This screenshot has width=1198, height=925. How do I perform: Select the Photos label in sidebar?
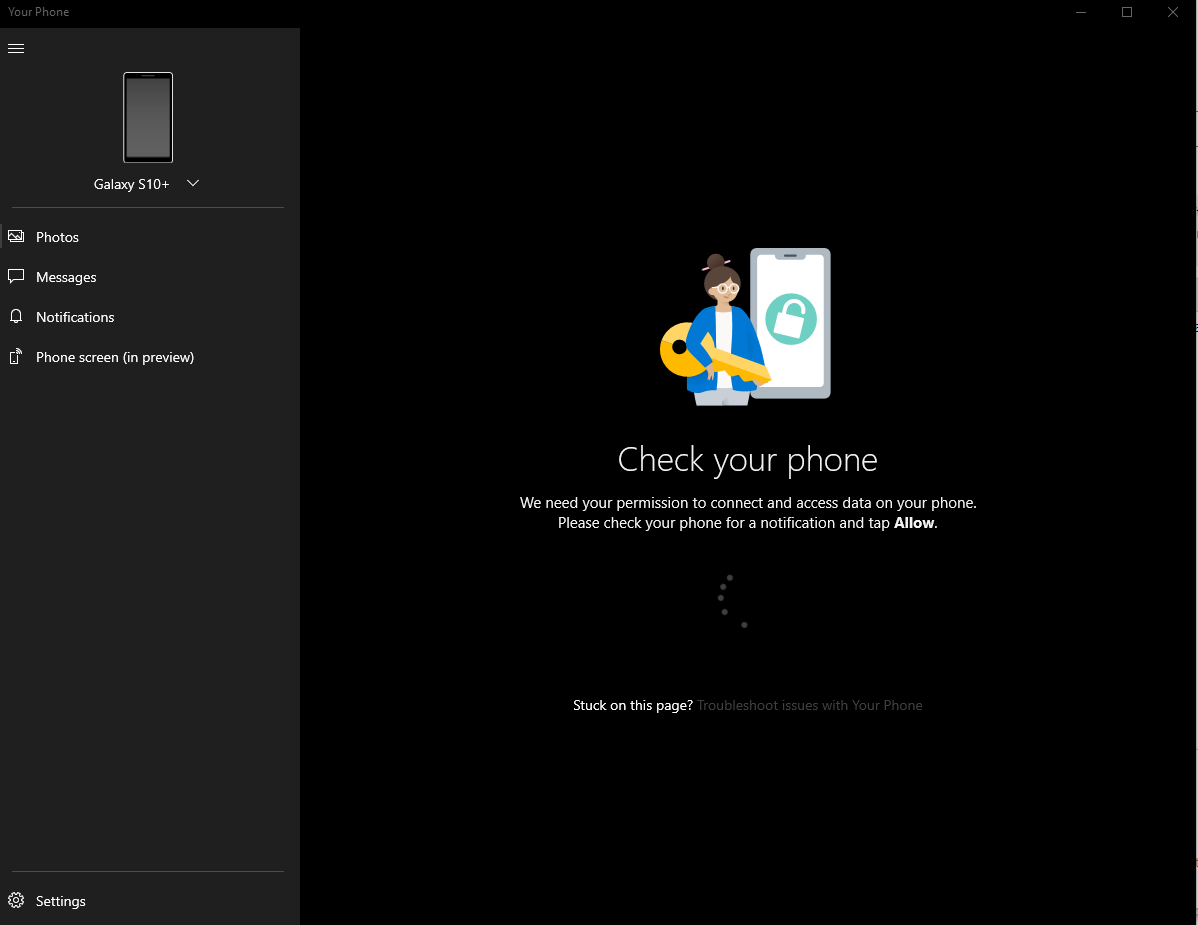tap(57, 237)
